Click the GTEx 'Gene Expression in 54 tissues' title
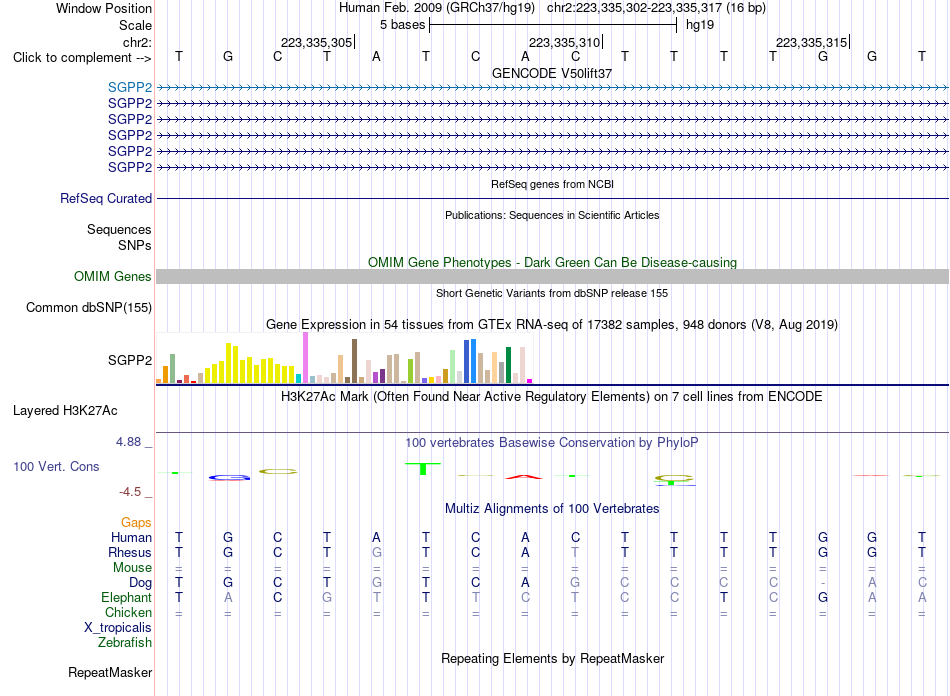Screen dimensions: 950x696 pos(552,325)
